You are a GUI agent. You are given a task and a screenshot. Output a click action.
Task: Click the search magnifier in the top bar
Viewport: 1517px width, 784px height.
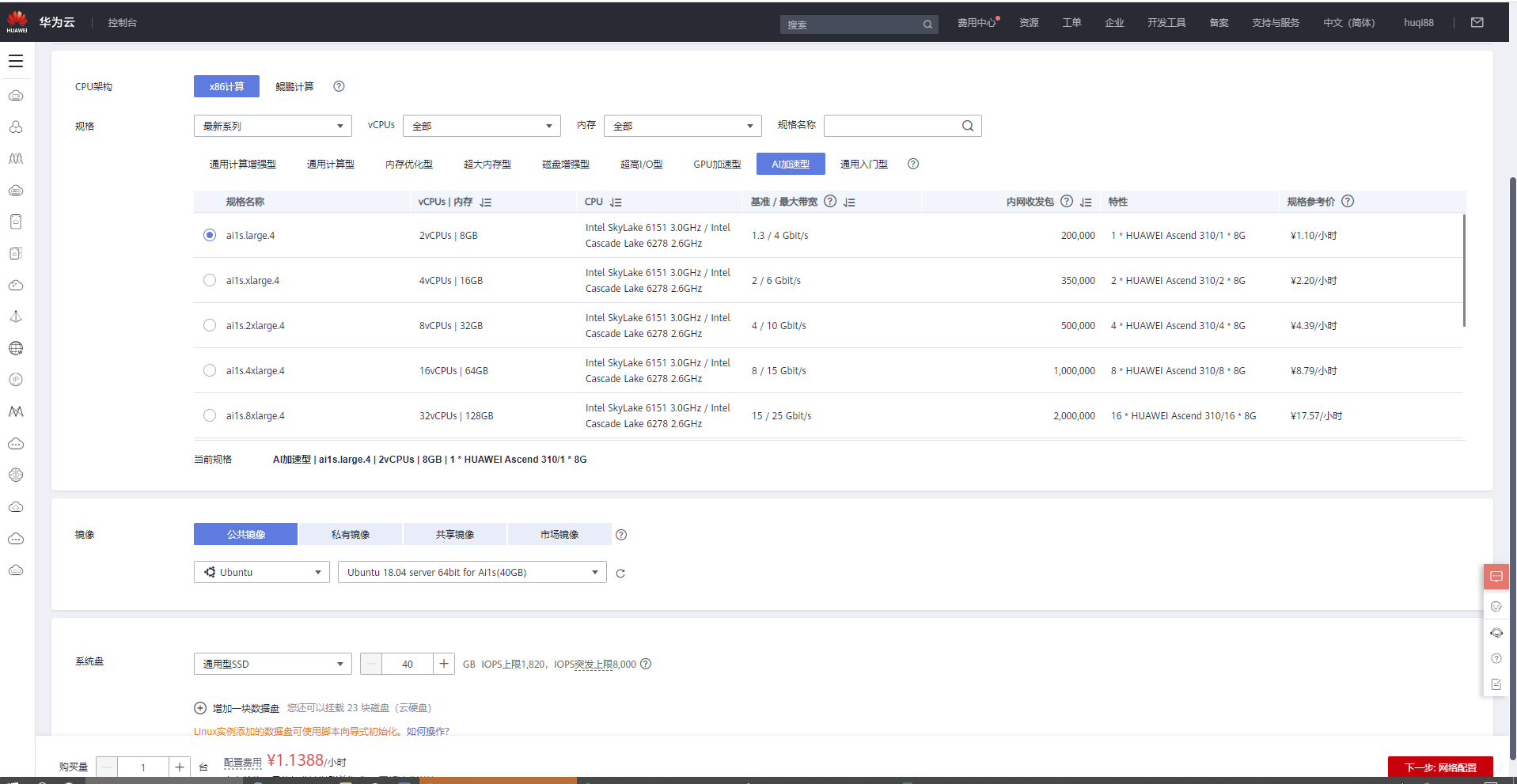(927, 25)
